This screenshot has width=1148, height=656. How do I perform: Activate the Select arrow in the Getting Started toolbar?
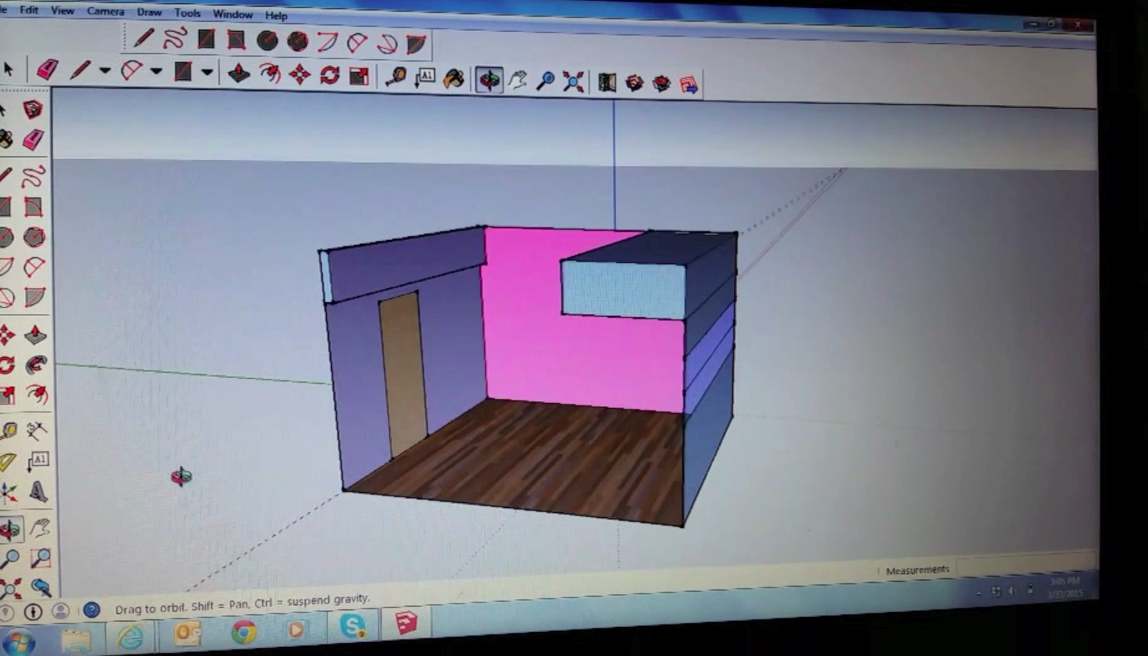tap(9, 69)
